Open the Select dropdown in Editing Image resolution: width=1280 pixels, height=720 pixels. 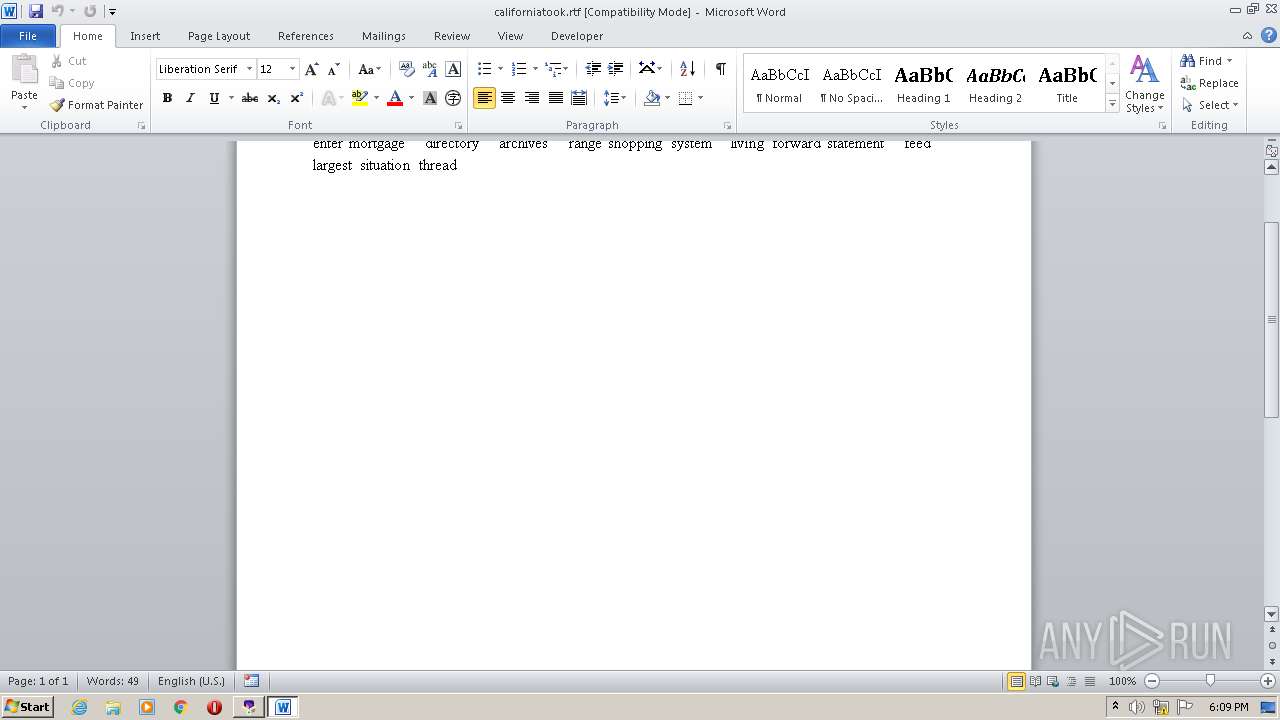(1211, 105)
